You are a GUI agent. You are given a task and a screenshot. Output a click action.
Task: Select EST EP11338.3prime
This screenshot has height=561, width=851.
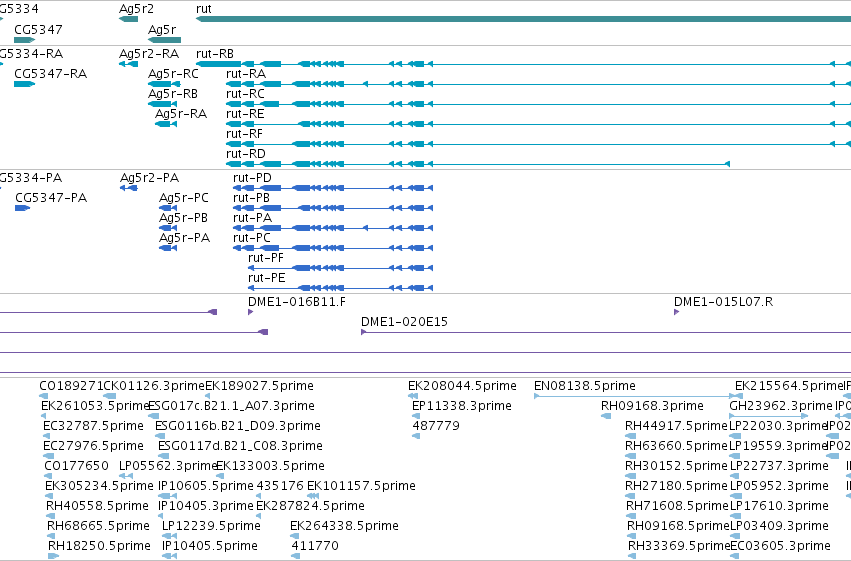pos(462,406)
